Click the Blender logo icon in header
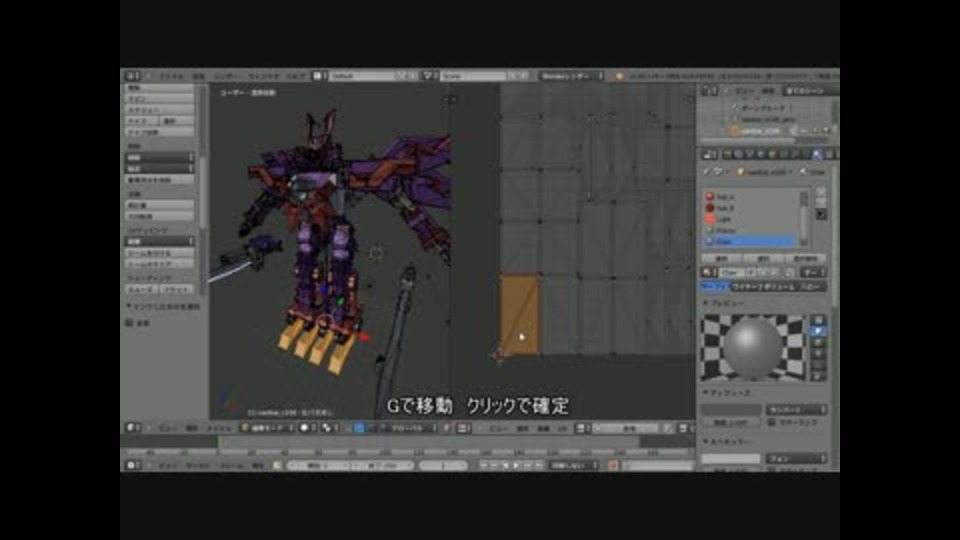The width and height of the screenshot is (960, 540). pyautogui.click(x=619, y=76)
